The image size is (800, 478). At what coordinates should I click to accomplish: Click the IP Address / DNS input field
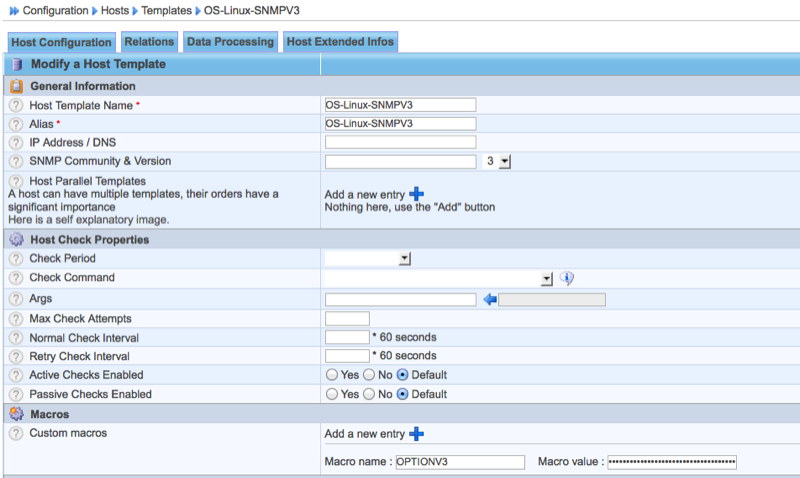click(400, 142)
